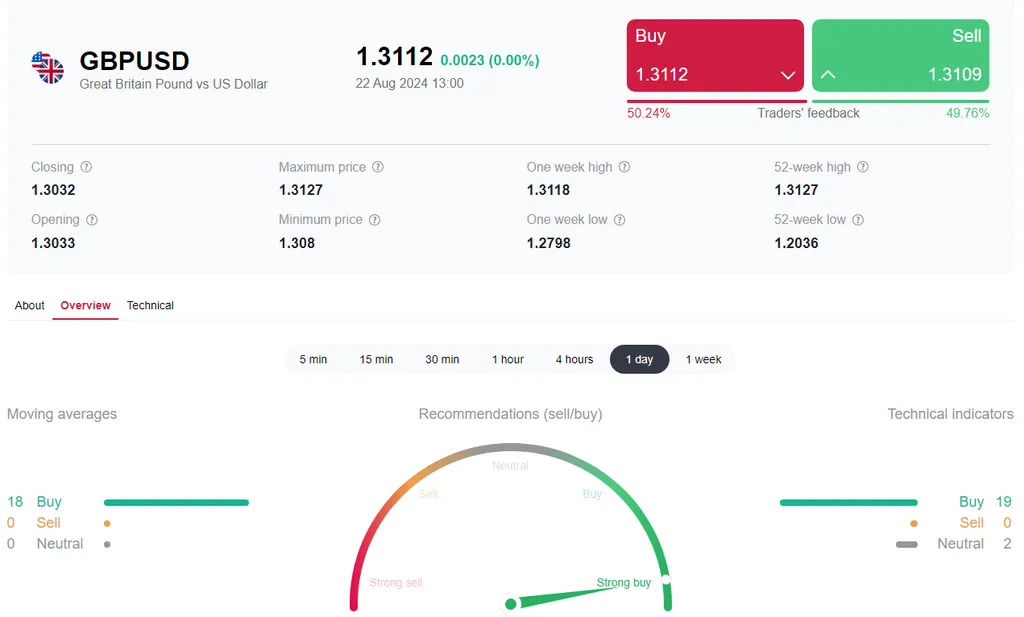Click the GBPUSD flag pair icon

(48, 68)
